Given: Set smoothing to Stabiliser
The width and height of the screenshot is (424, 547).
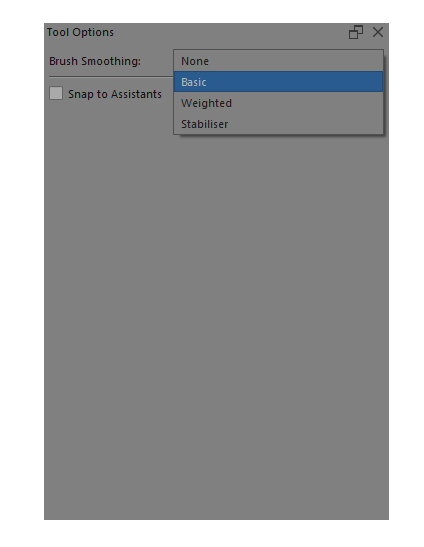Looking at the screenshot, I should [278, 124].
